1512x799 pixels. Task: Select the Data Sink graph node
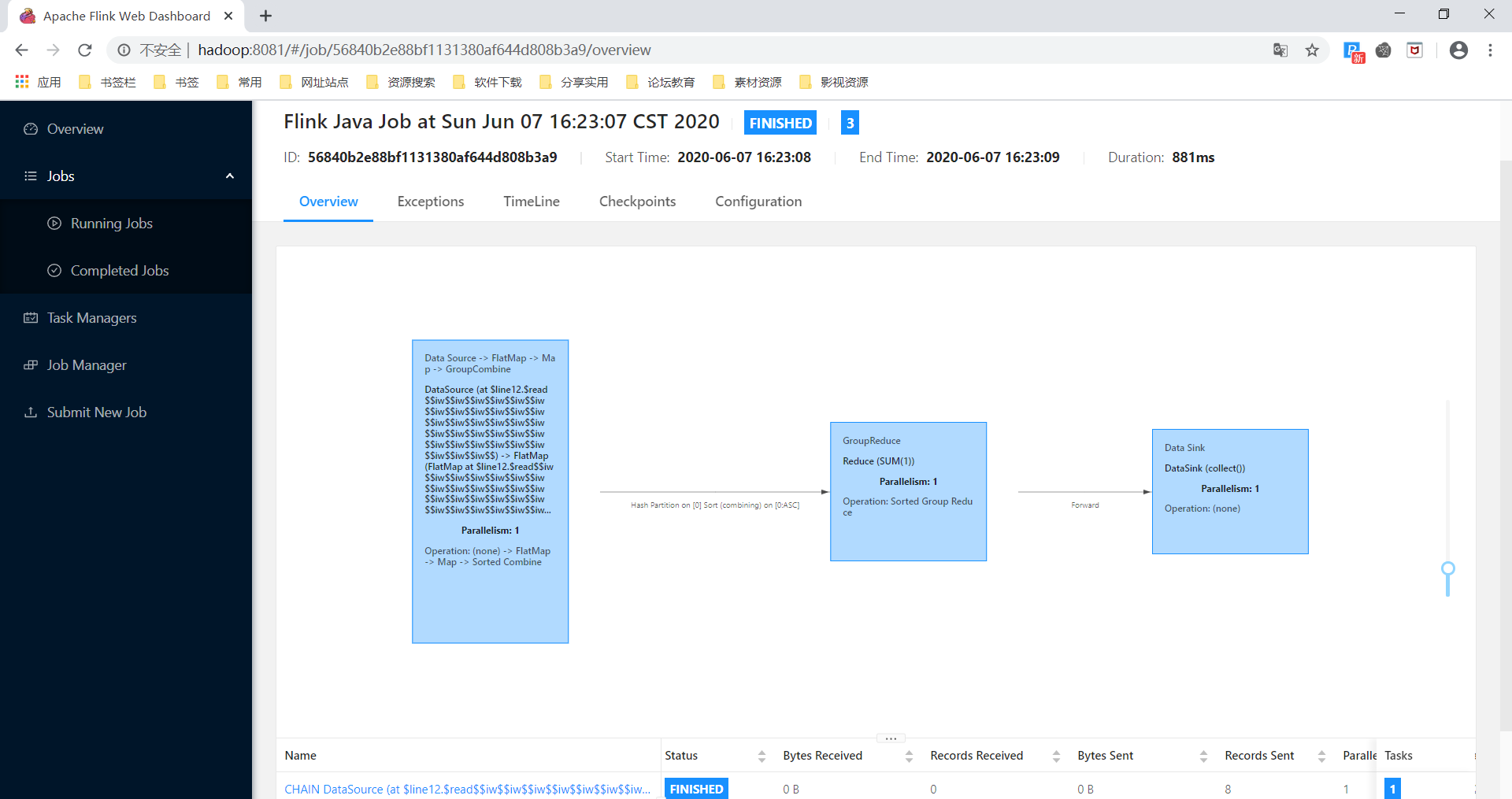[1230, 492]
